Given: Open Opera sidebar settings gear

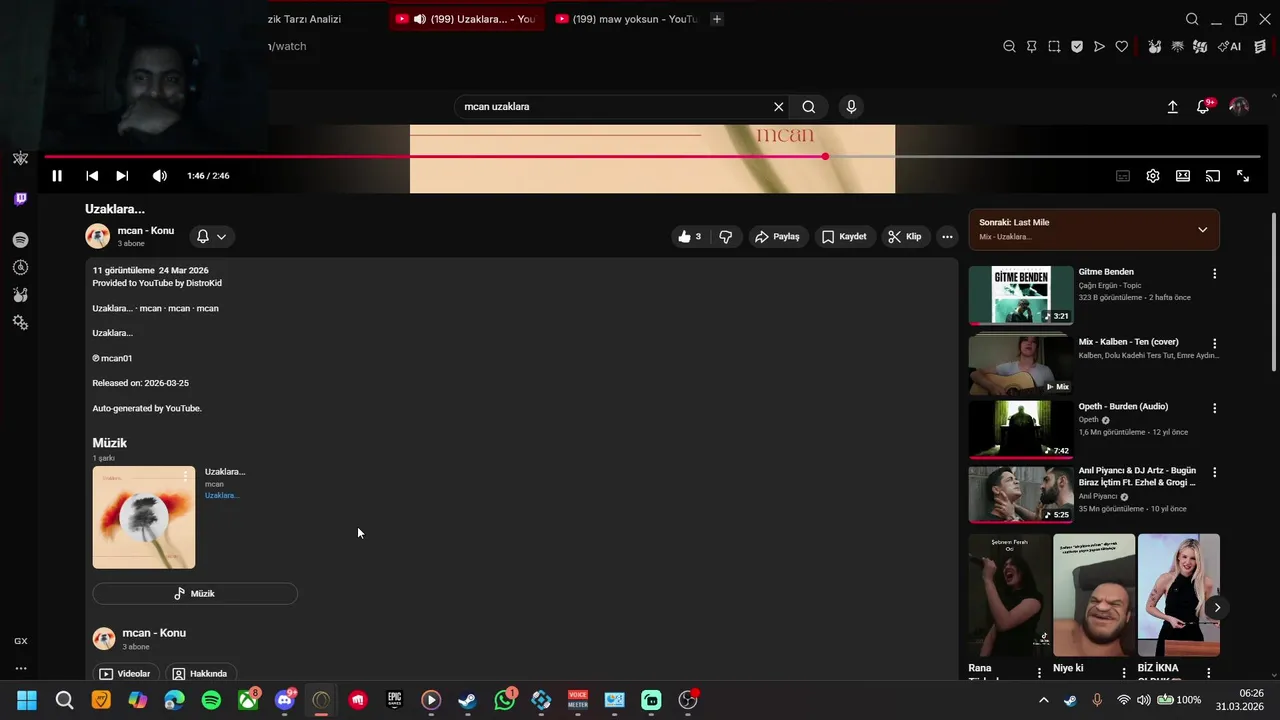Looking at the screenshot, I should (20, 323).
